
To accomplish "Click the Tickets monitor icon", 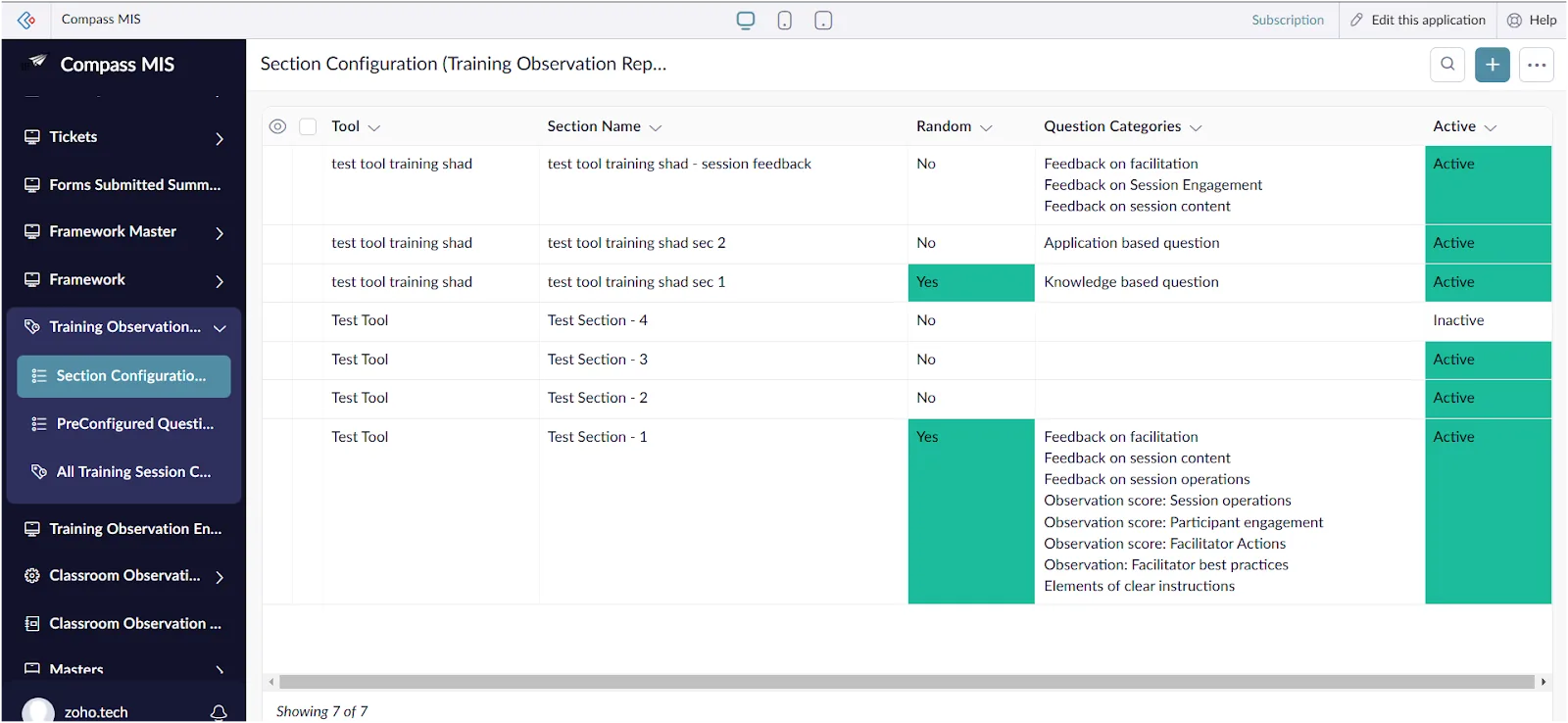I will tap(32, 137).
